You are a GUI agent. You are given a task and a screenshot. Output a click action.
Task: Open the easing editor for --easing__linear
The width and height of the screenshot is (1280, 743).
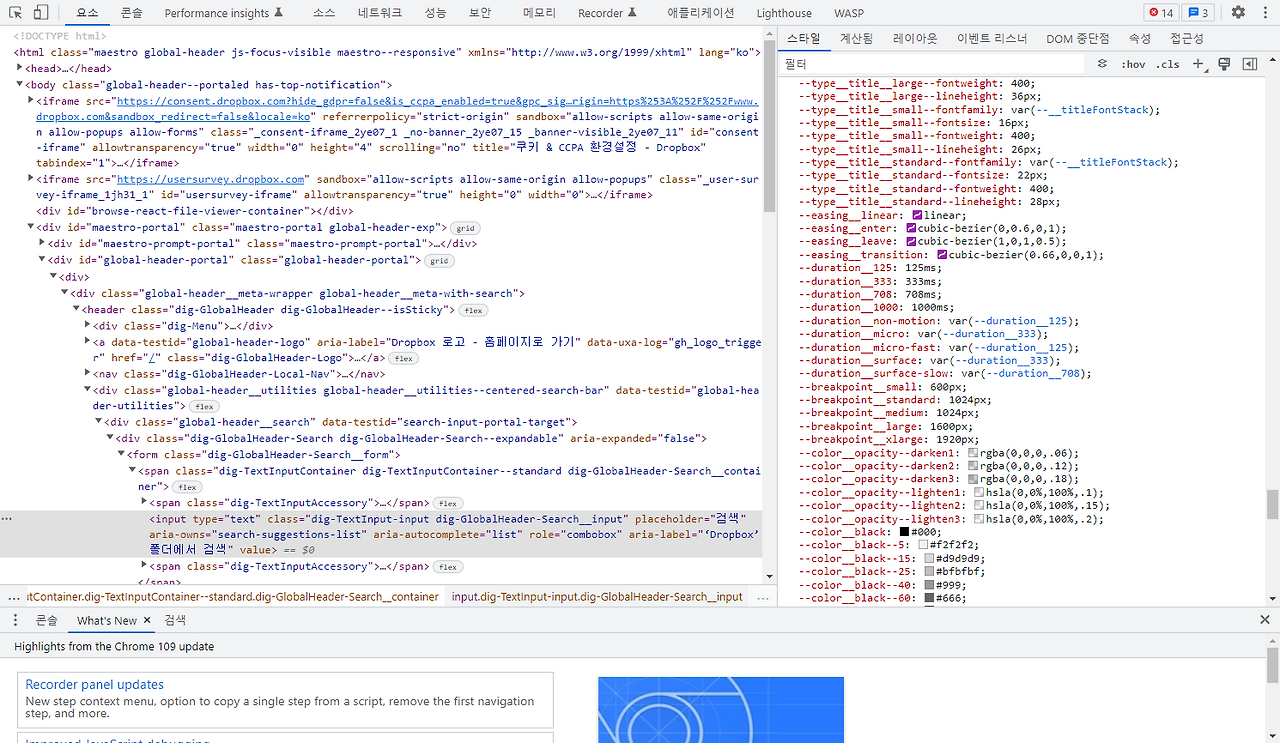[917, 216]
